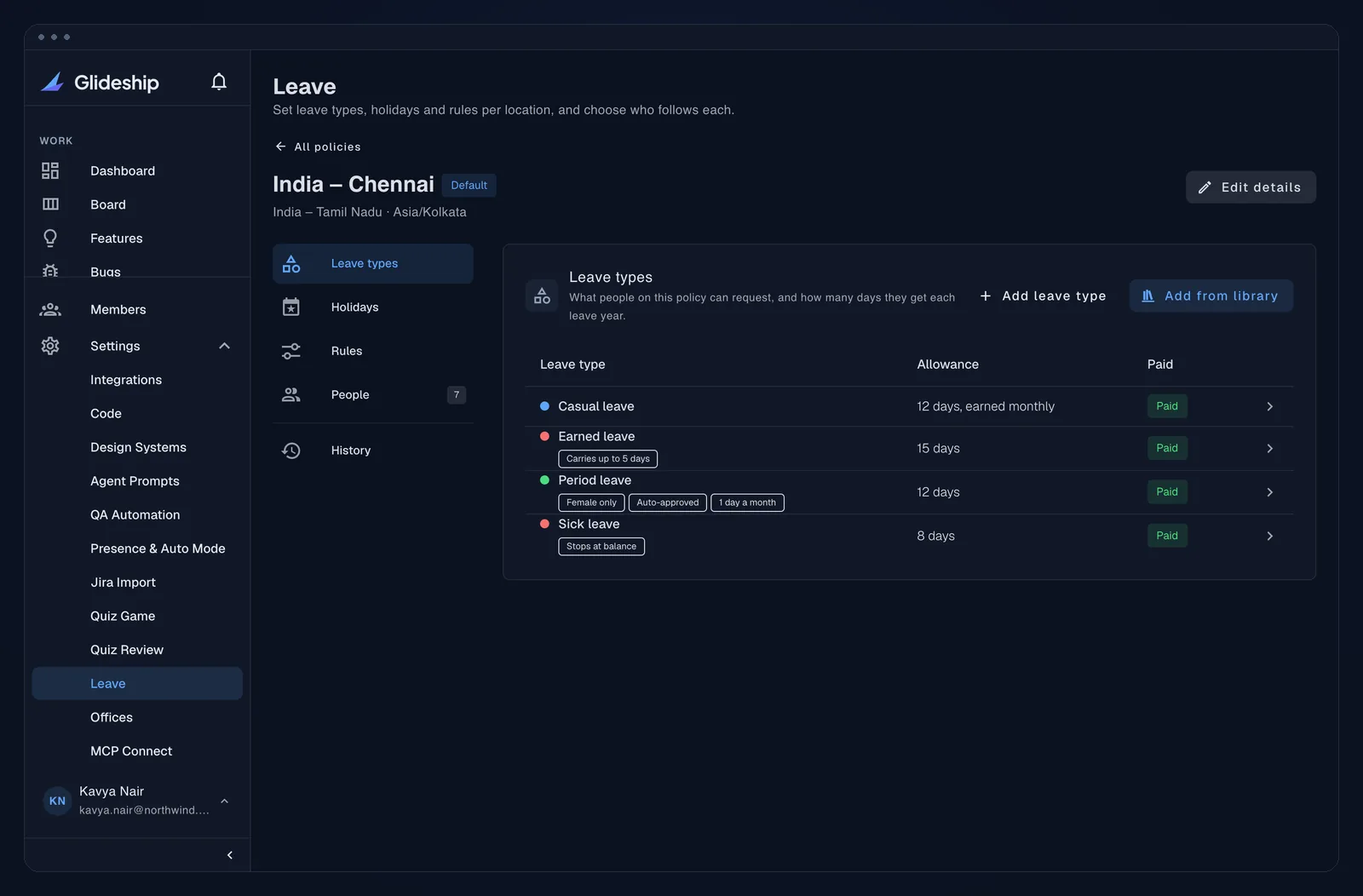The image size is (1363, 896).
Task: Click Add from library button
Action: click(x=1211, y=296)
